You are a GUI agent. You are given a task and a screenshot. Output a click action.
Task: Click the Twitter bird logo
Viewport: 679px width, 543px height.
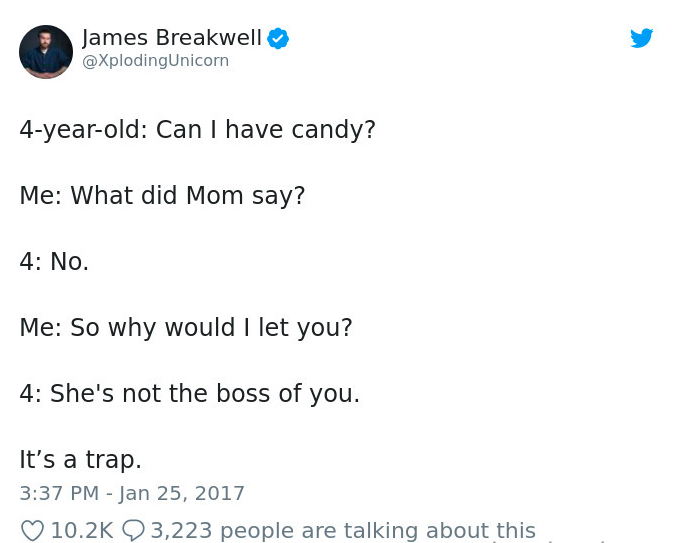coord(641,39)
